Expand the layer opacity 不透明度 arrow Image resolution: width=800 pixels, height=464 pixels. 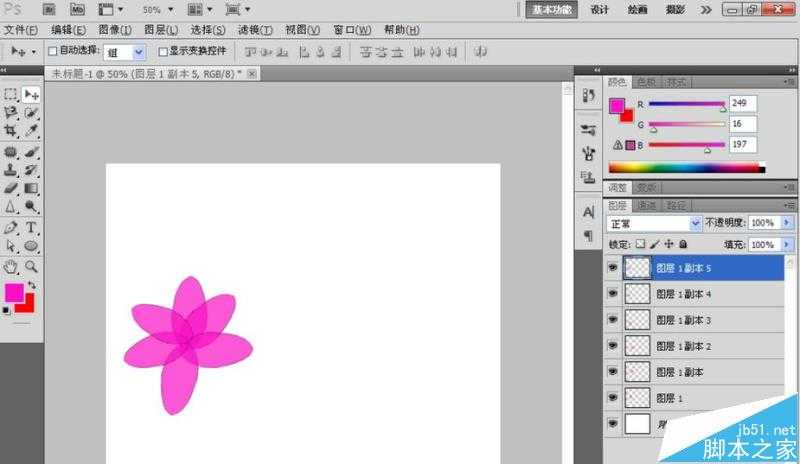788,223
